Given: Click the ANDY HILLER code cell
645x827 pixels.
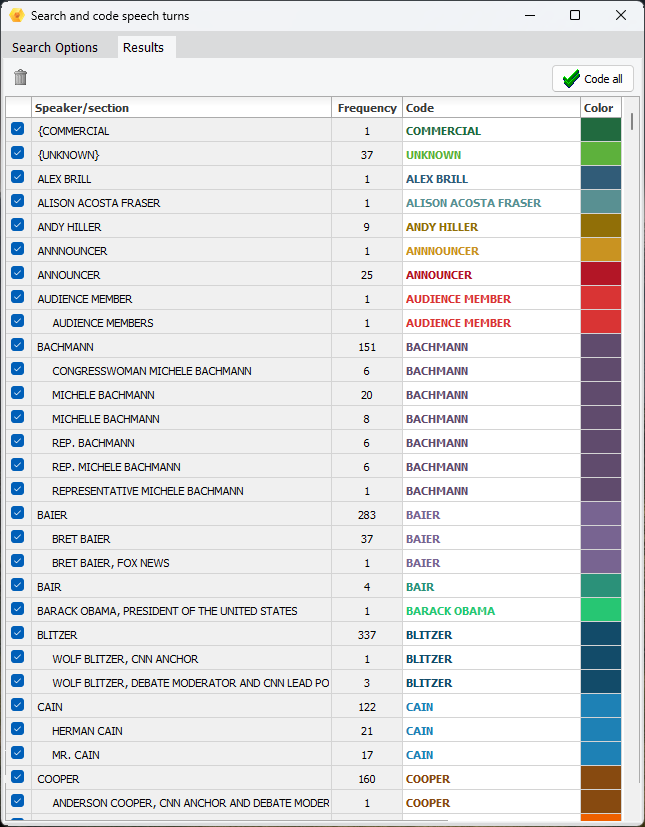Looking at the screenshot, I should pyautogui.click(x=492, y=227).
